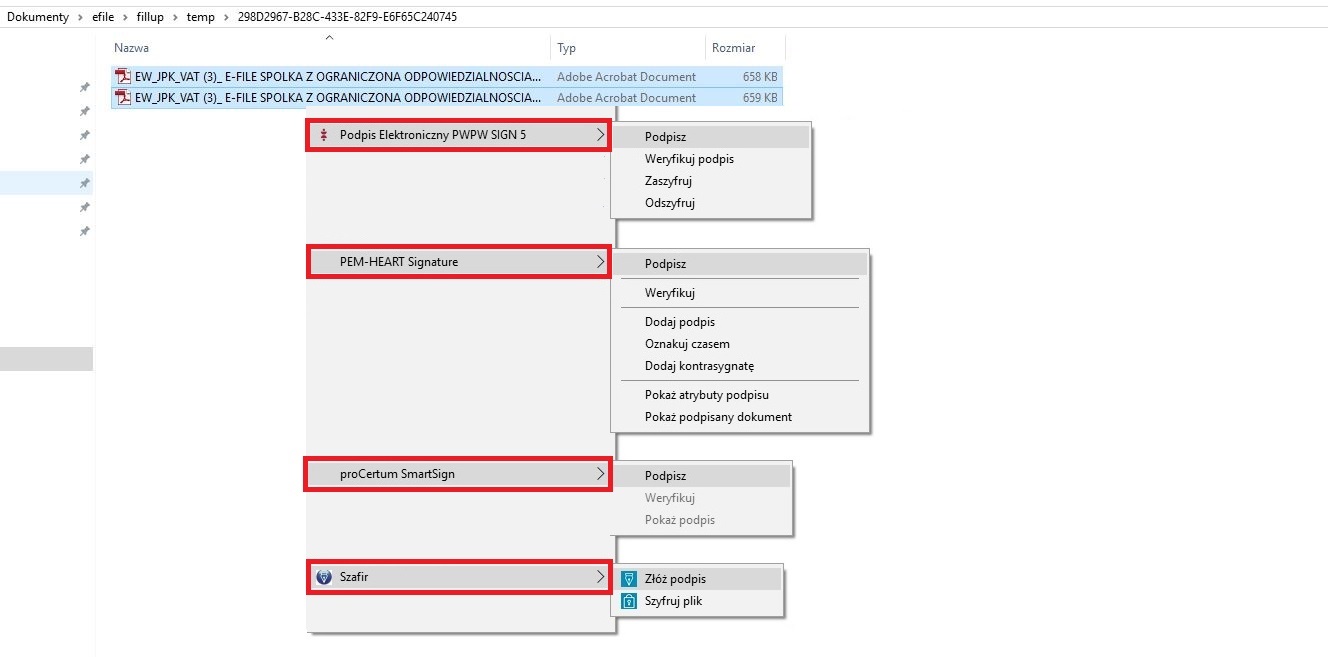Open the breadcrumb chevron after efile
The height and width of the screenshot is (657, 1328).
(x=126, y=17)
